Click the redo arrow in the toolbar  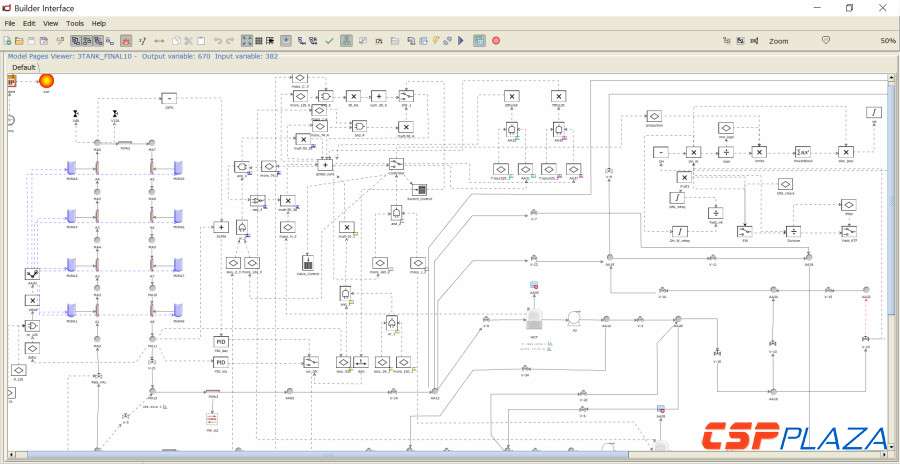(x=231, y=41)
